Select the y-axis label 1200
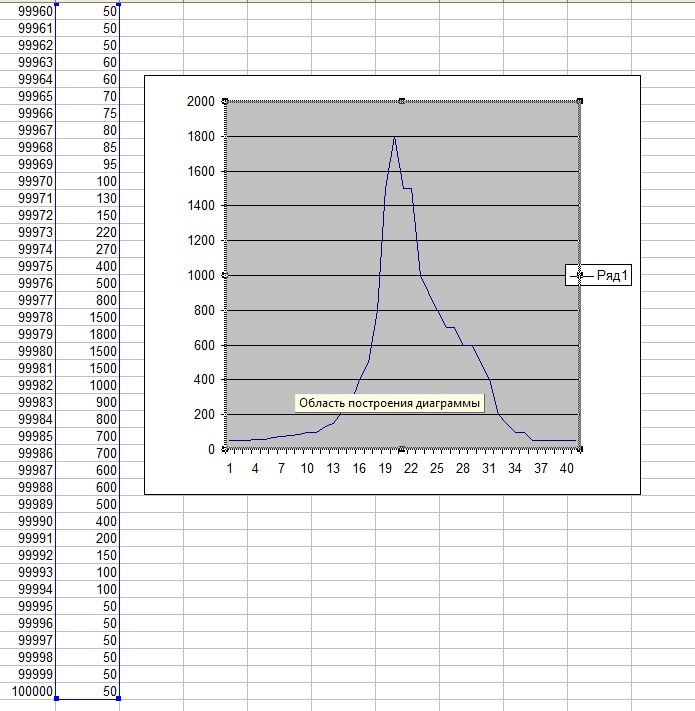Screen dimensions: 695x711 (200, 240)
